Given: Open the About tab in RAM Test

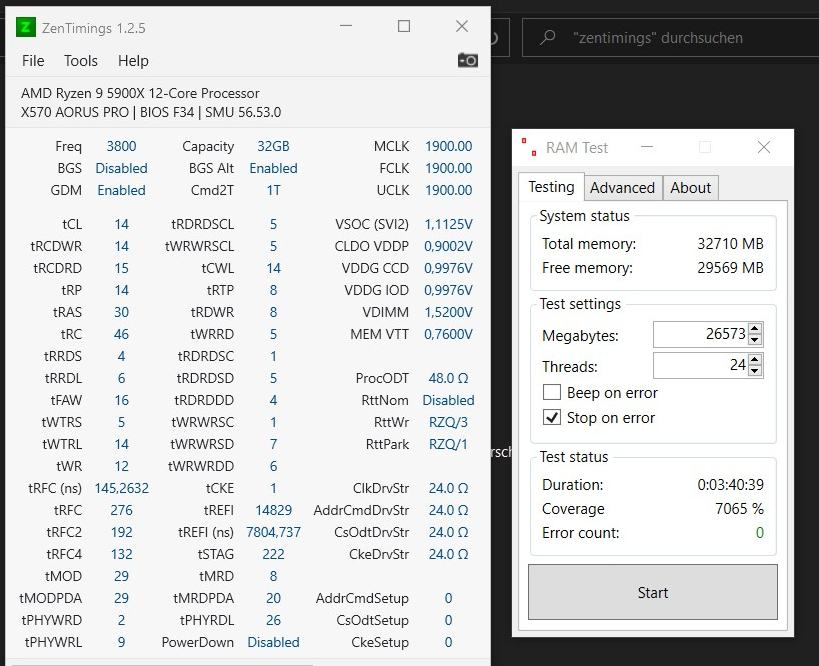Looking at the screenshot, I should coord(691,188).
